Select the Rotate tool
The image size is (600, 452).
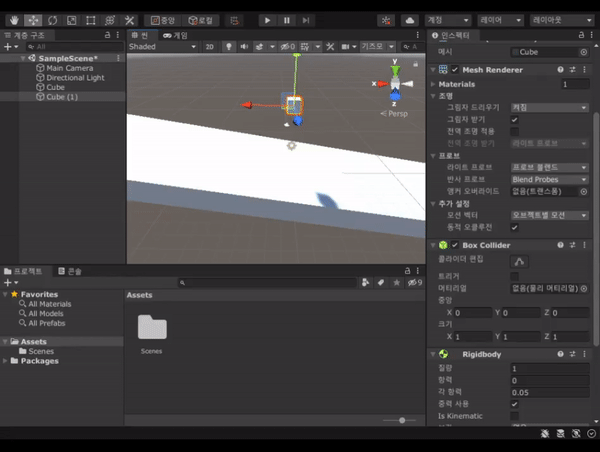pos(52,20)
